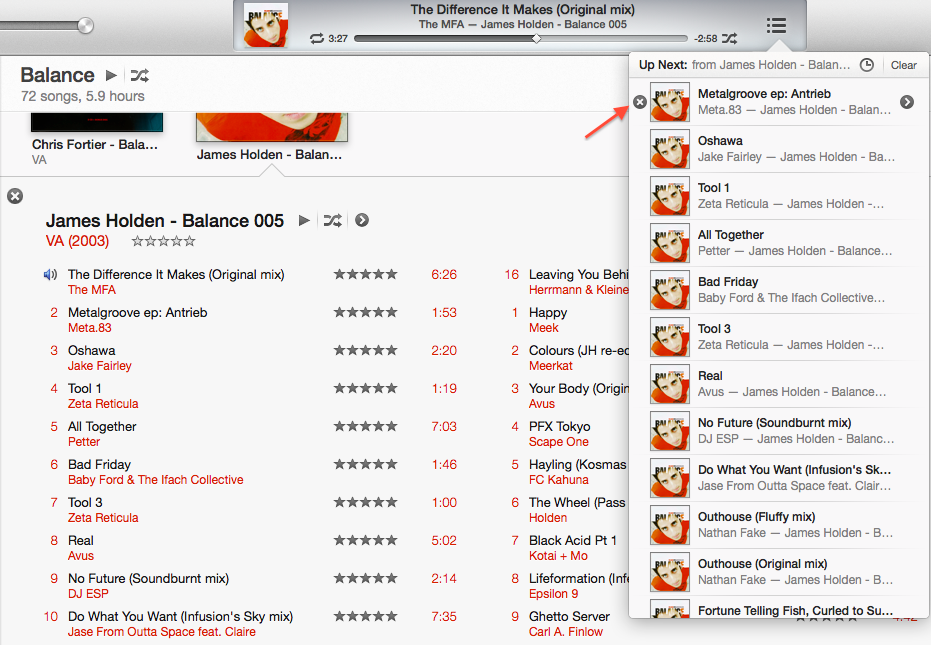931x645 pixels.
Task: Open the VA (2003) artist link
Action: click(77, 241)
